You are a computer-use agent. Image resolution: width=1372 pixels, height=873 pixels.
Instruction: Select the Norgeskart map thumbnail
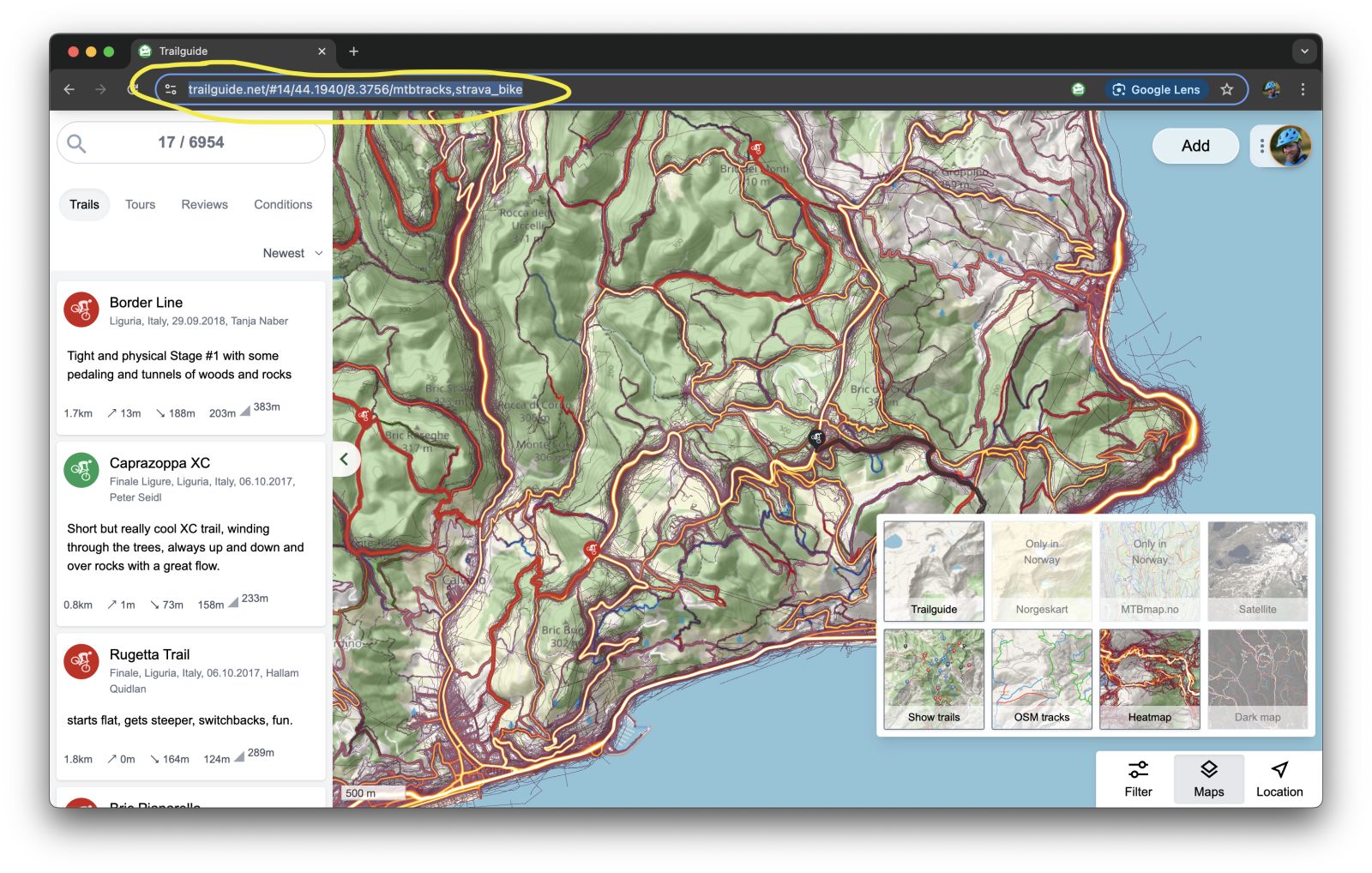click(x=1042, y=571)
